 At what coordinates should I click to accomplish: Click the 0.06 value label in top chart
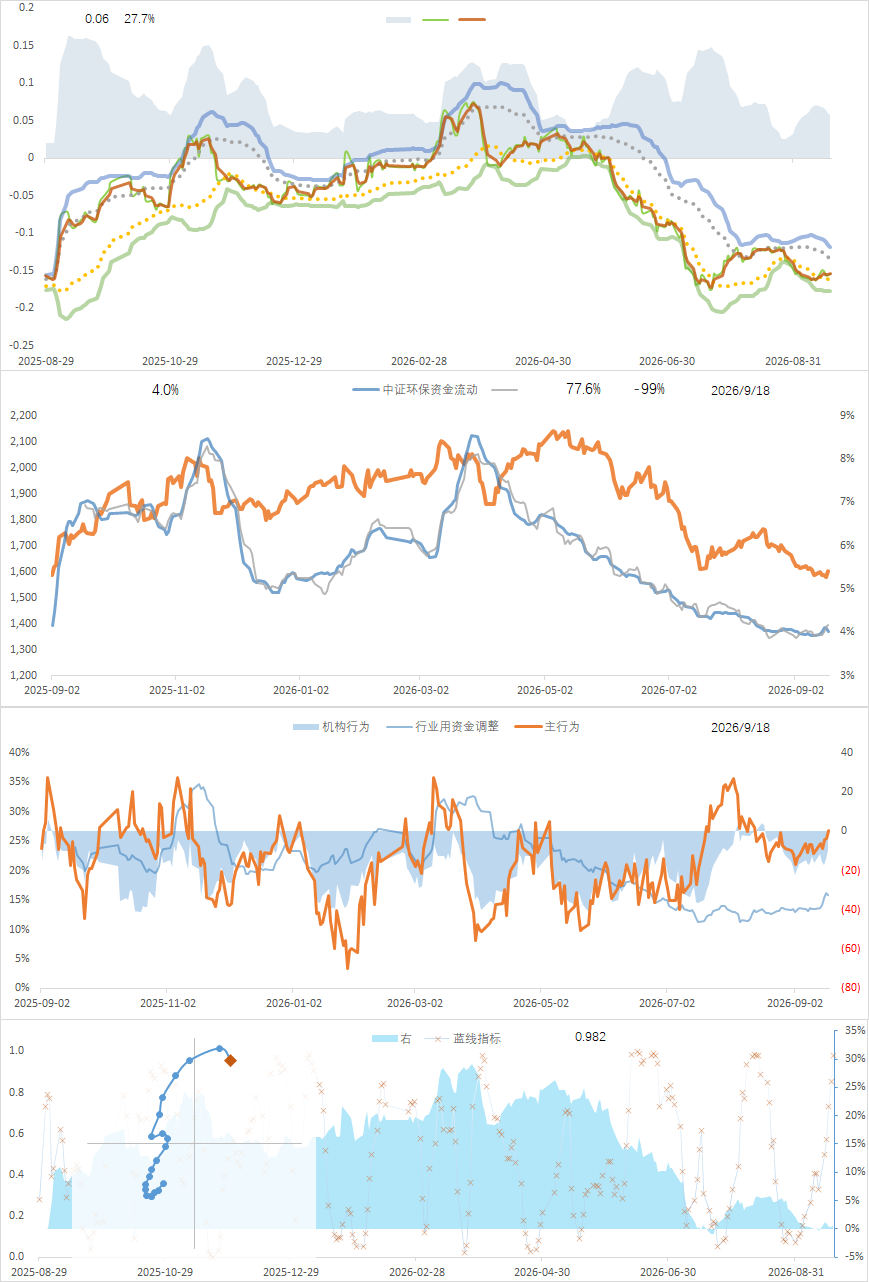pos(97,19)
